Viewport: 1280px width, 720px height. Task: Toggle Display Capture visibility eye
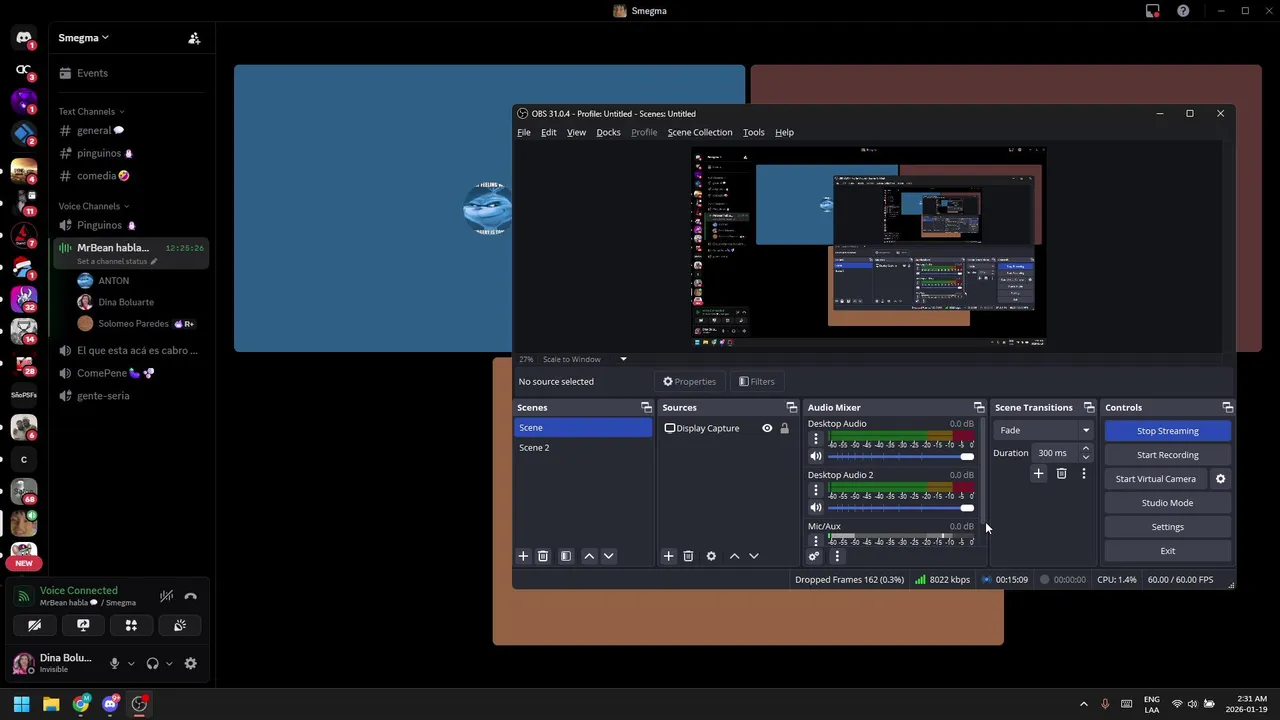[767, 428]
